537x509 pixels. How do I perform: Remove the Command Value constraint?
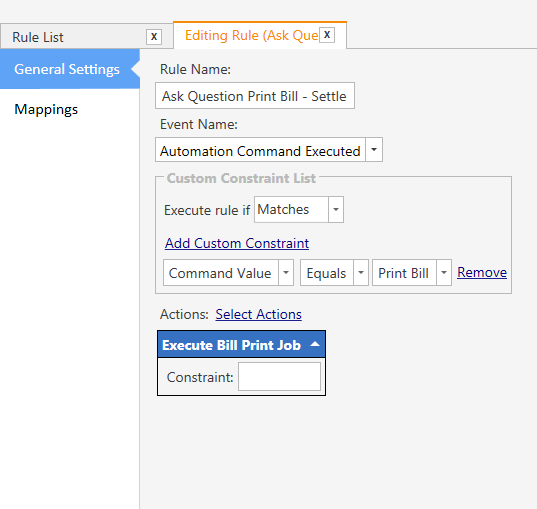point(482,272)
